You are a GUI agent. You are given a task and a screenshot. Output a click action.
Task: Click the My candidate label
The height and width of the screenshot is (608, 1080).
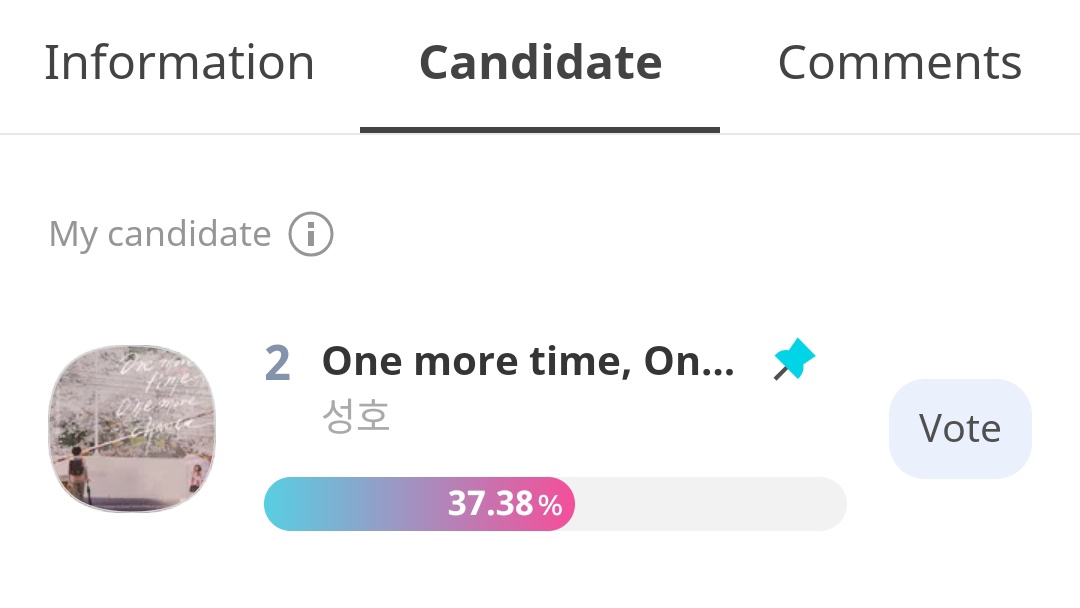[160, 235]
